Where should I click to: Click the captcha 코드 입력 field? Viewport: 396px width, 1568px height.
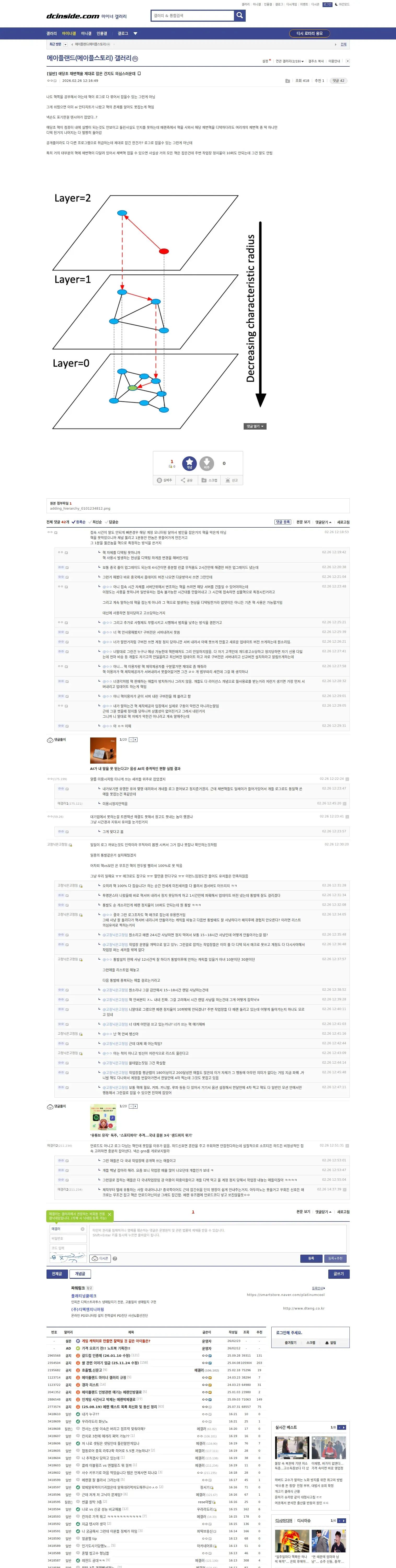[x=68, y=1248]
